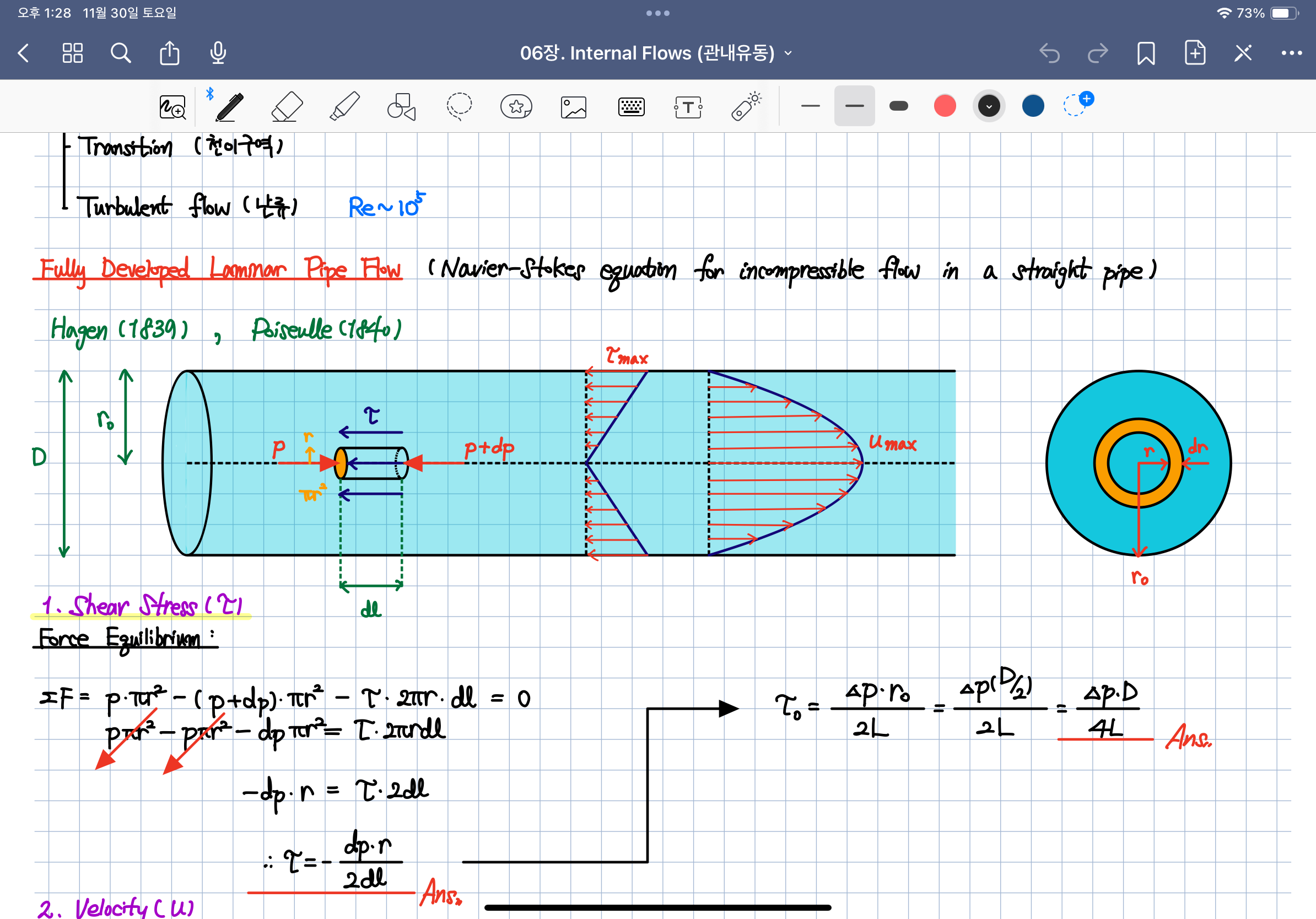1316x919 pixels.
Task: Open black color swatch options
Action: coord(989,106)
